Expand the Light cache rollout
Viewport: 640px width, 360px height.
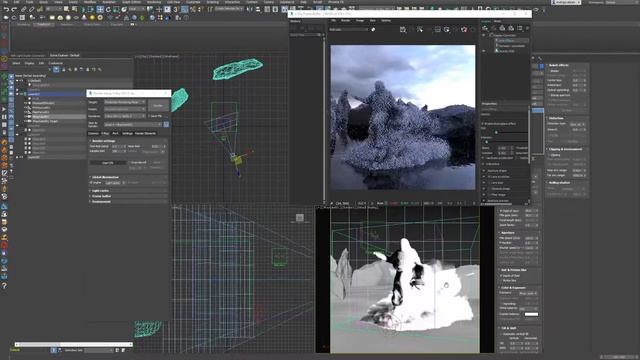click(128, 191)
